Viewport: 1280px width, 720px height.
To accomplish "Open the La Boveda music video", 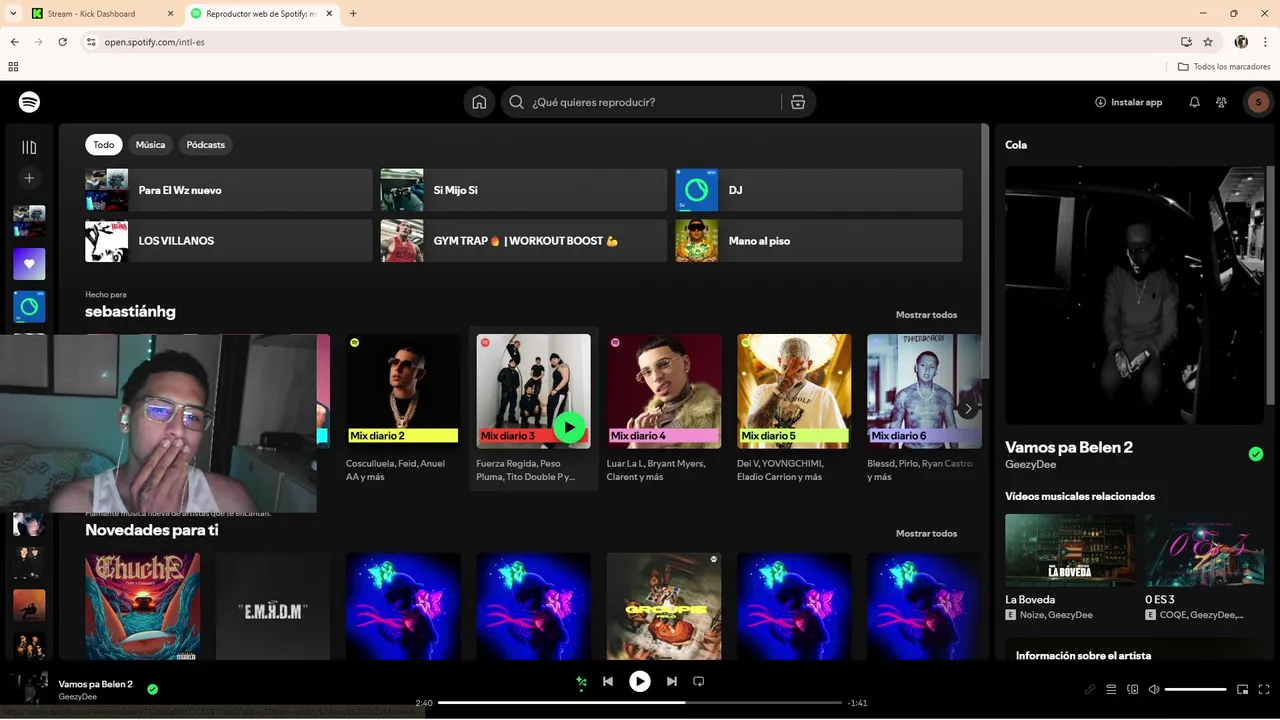I will coord(1070,567).
